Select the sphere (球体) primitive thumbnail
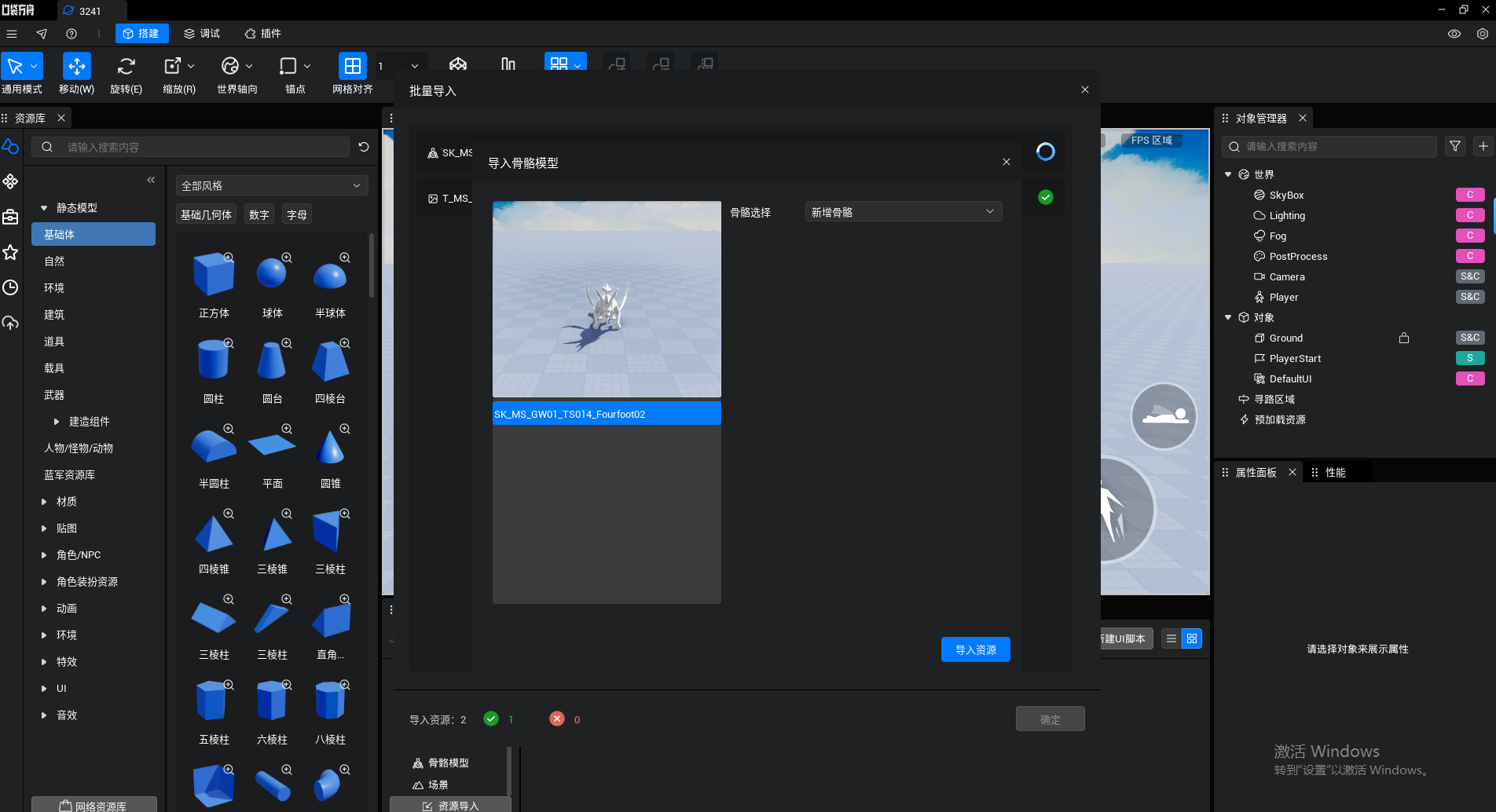 coord(272,274)
